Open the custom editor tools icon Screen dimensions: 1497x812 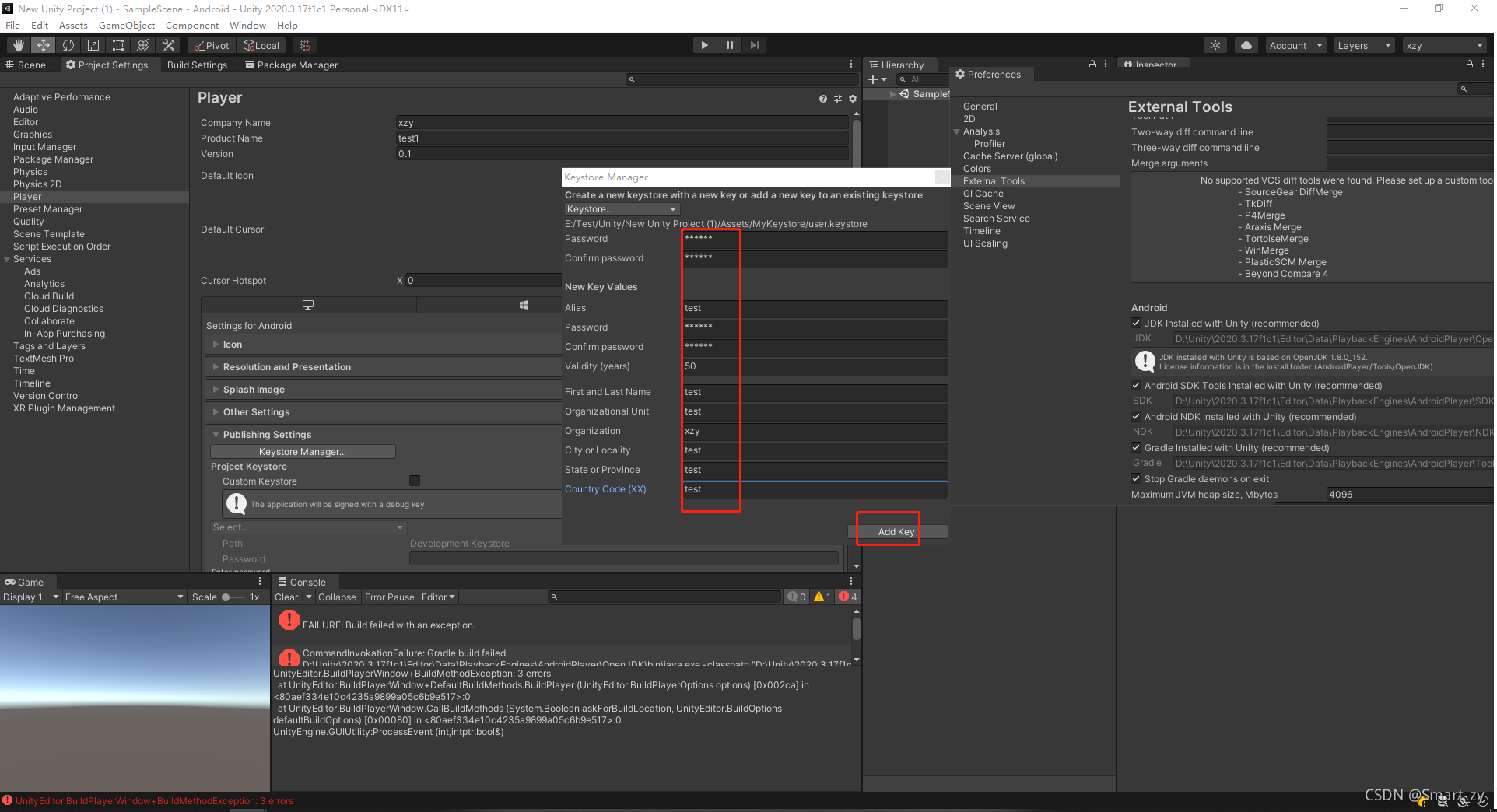coord(168,45)
